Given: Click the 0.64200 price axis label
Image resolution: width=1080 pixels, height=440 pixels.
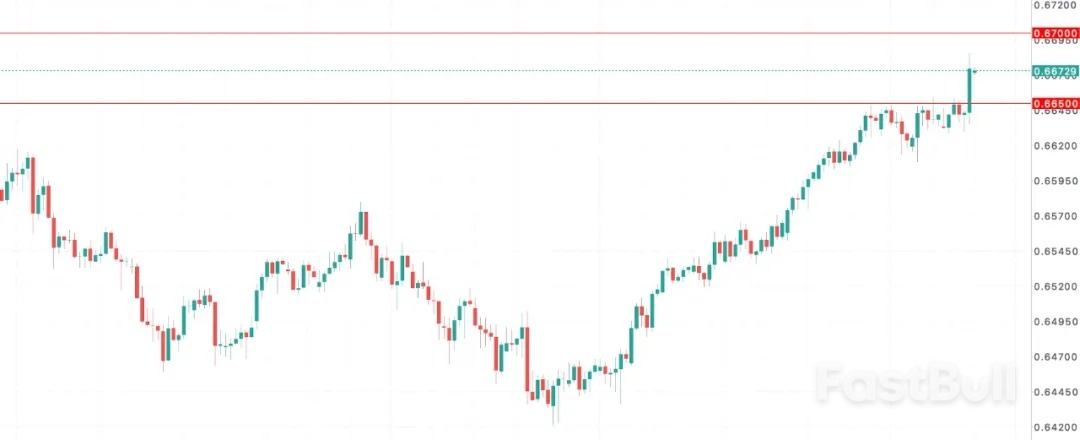Looking at the screenshot, I should click(x=1057, y=427).
